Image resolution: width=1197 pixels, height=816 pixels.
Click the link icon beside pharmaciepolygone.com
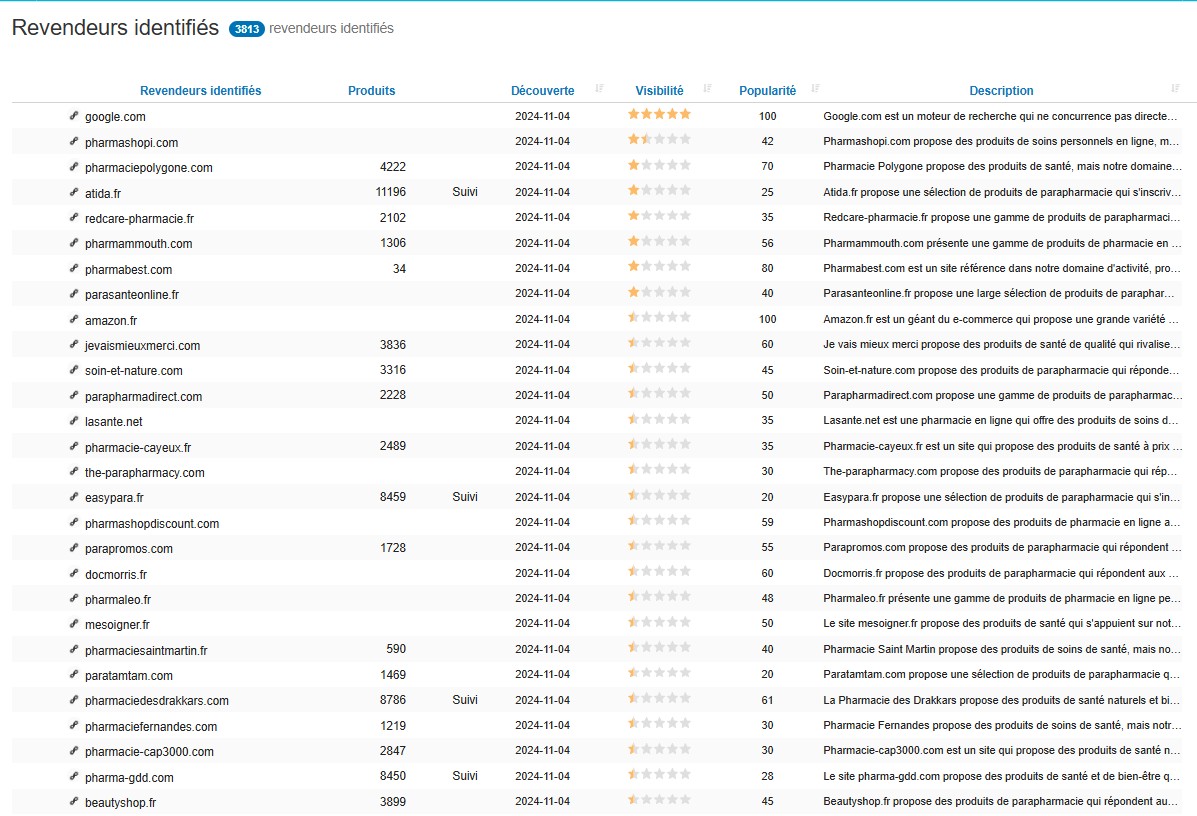click(74, 166)
